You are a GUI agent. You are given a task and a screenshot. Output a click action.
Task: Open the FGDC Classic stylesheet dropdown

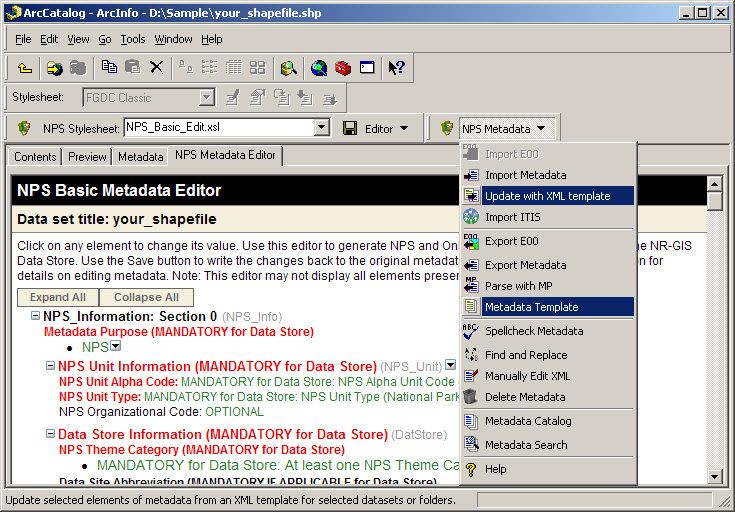[206, 98]
